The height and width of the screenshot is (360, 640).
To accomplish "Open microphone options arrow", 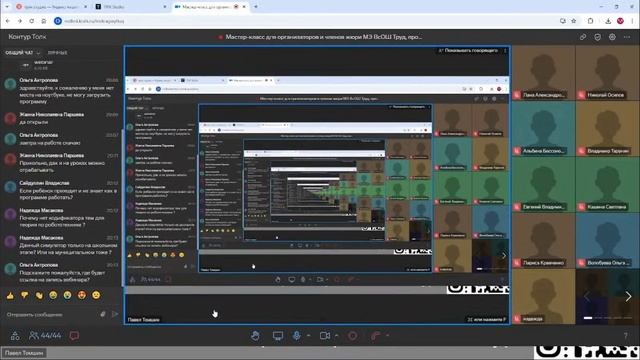I will click(x=308, y=336).
